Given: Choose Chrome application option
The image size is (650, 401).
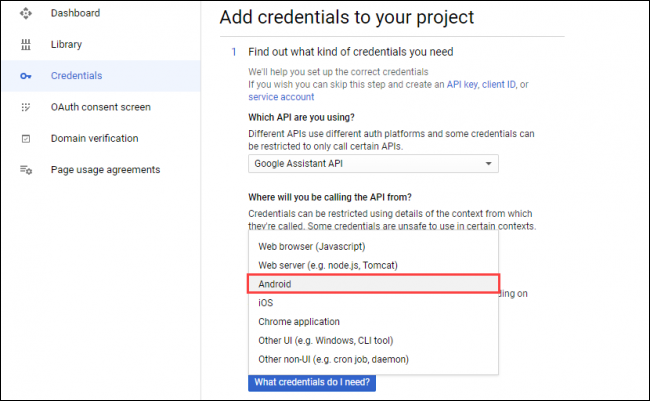Looking at the screenshot, I should [x=299, y=322].
